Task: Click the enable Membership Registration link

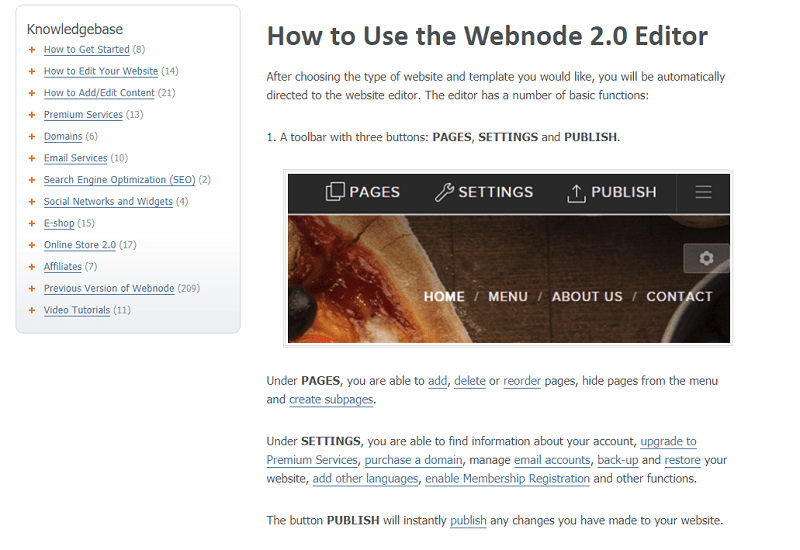Action: (507, 479)
